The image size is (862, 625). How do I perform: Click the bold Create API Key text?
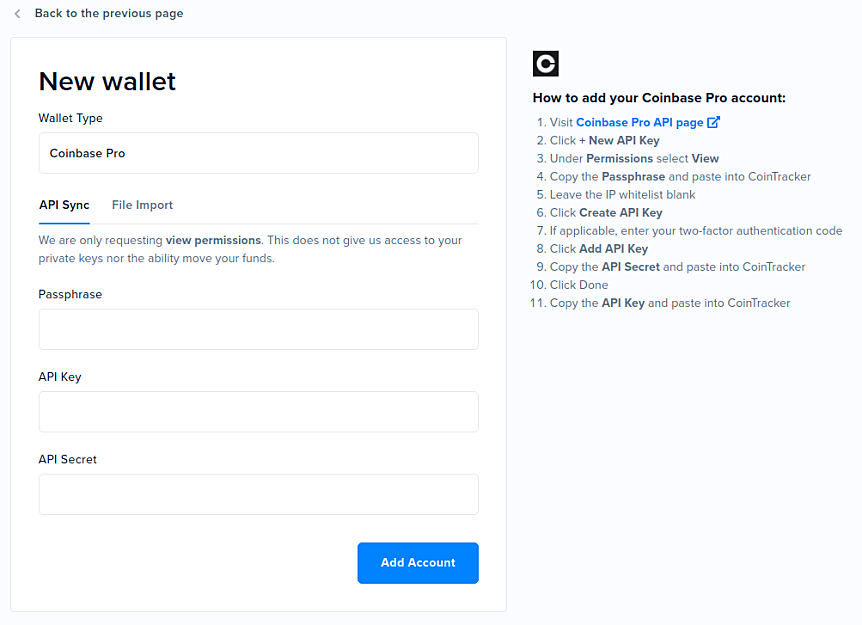[x=621, y=212]
